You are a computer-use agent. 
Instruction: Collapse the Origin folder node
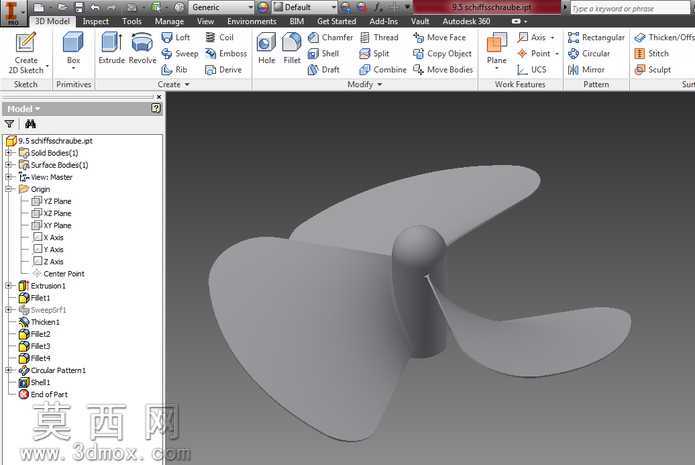[x=8, y=189]
